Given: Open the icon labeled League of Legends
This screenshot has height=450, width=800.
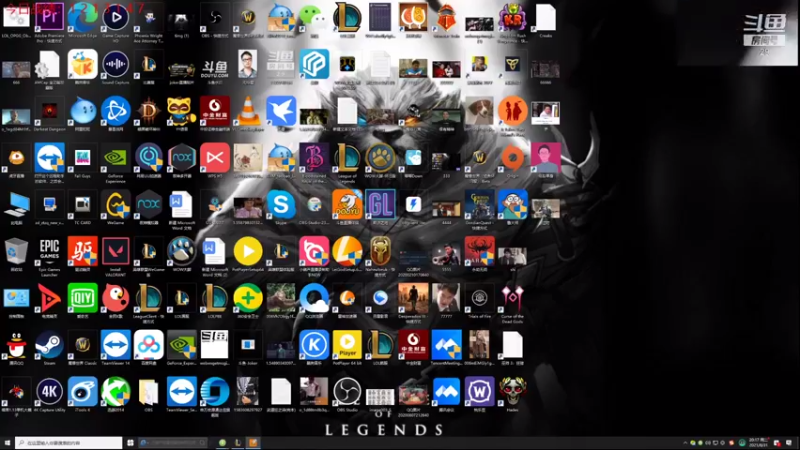Looking at the screenshot, I should pyautogui.click(x=347, y=158).
